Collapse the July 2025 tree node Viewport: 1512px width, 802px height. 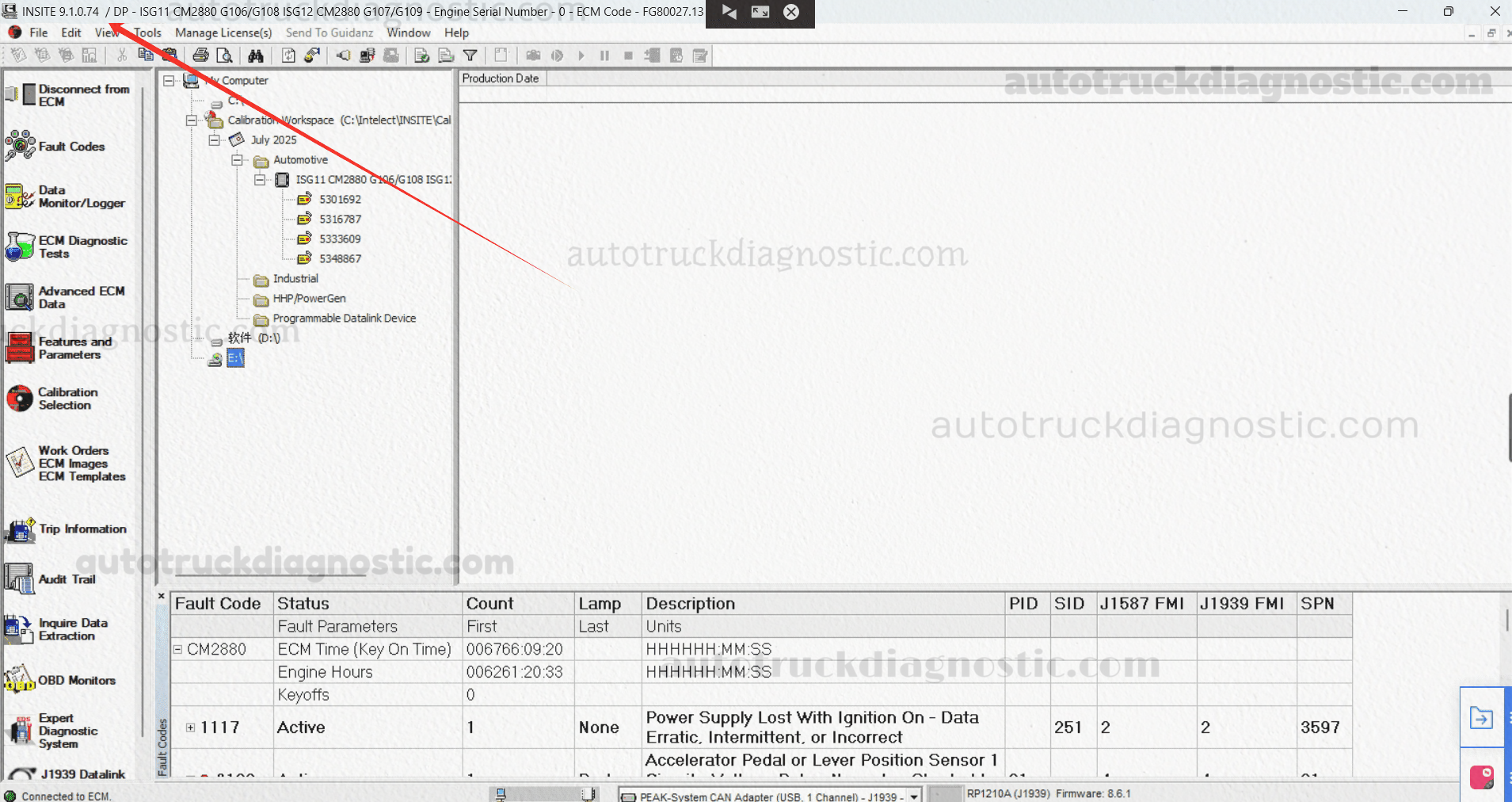tap(214, 140)
